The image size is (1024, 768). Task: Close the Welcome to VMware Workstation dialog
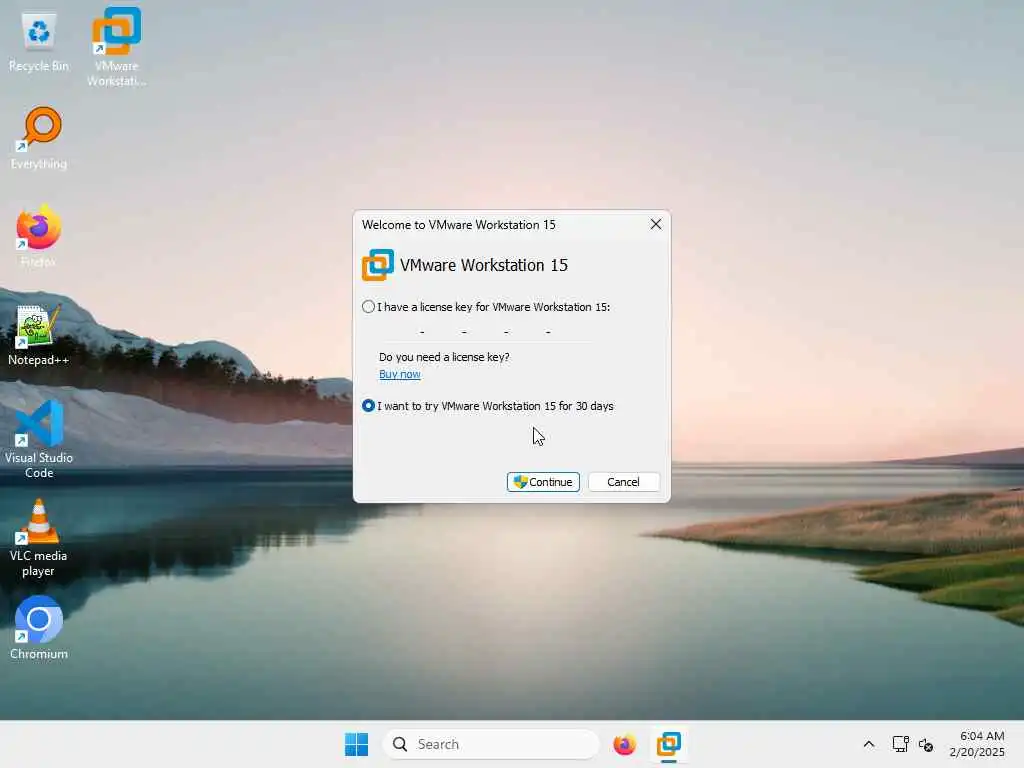click(x=656, y=225)
